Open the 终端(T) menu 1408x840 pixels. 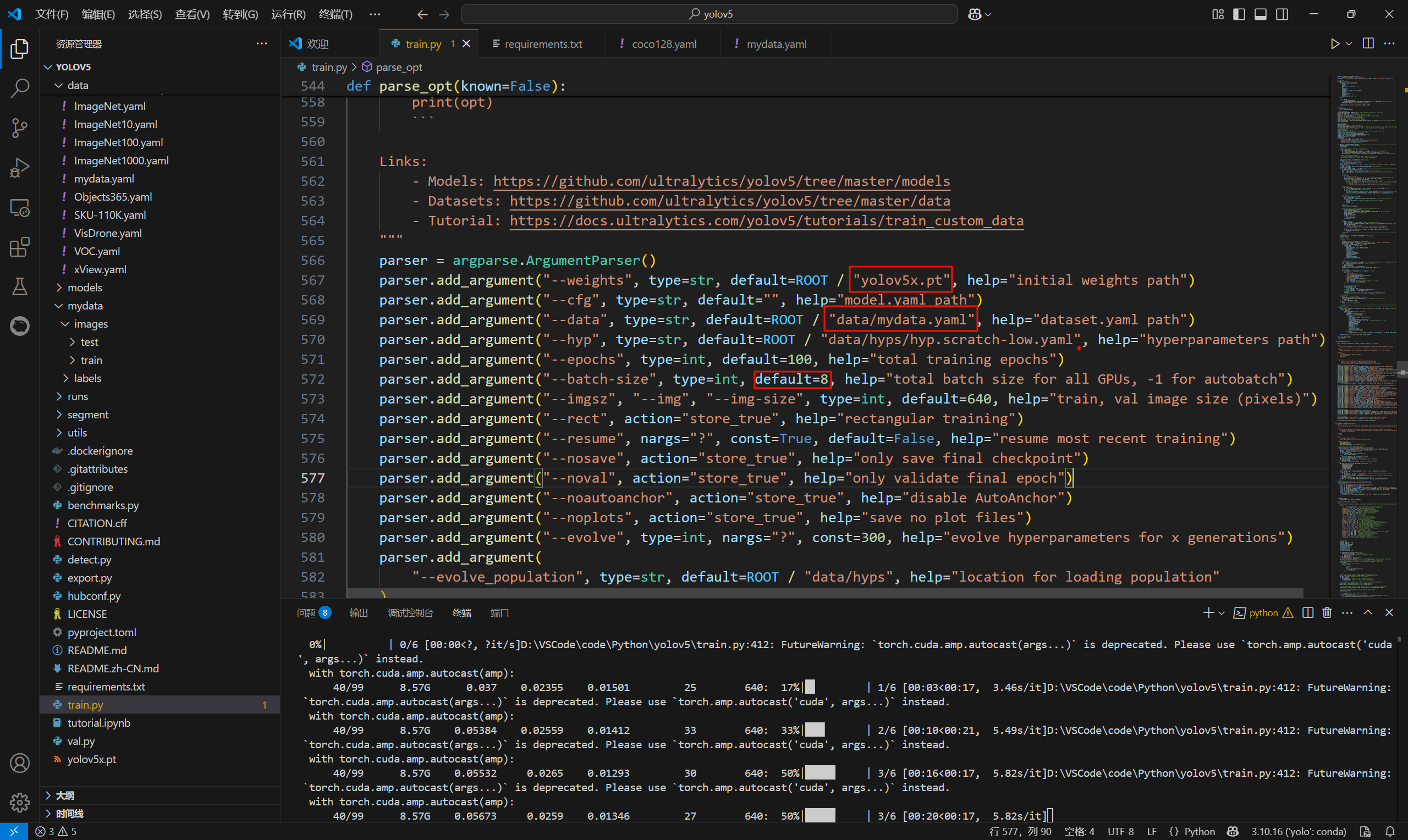tap(335, 14)
